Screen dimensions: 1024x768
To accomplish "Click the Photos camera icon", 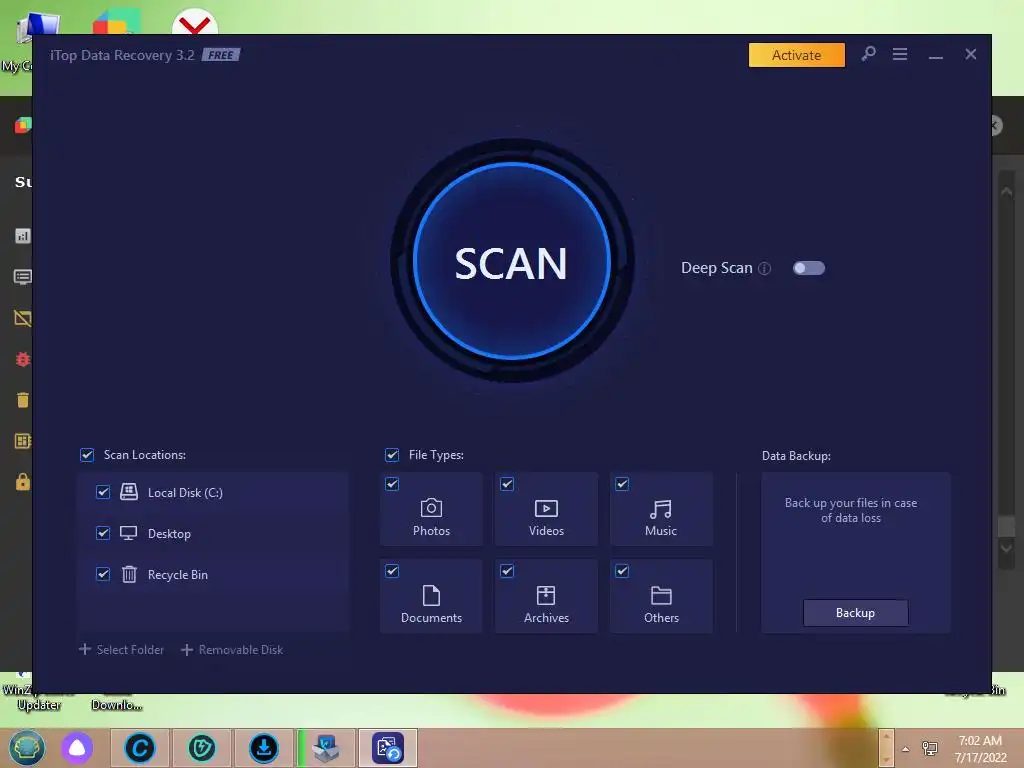I will point(431,508).
